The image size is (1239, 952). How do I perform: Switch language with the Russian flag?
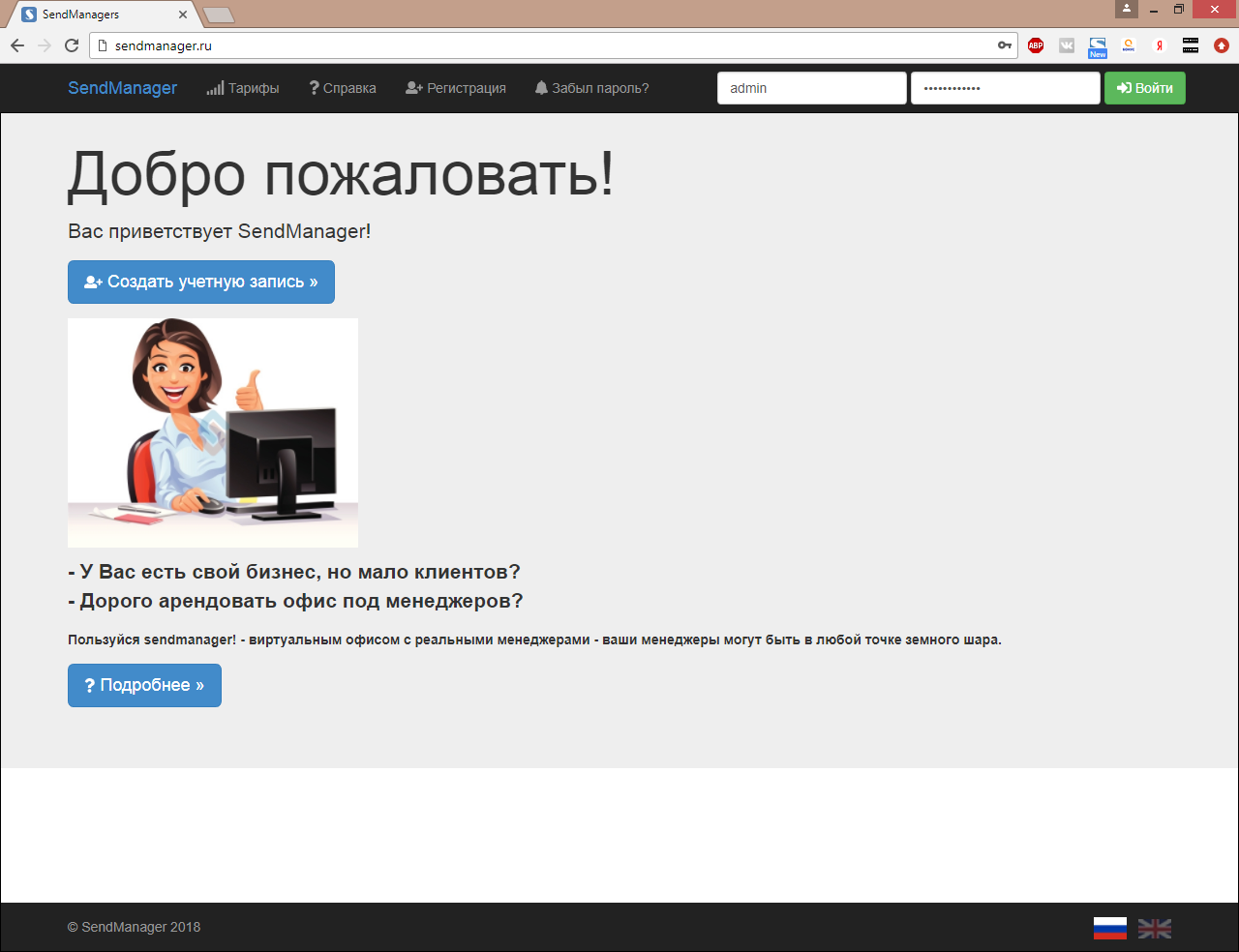1110,929
